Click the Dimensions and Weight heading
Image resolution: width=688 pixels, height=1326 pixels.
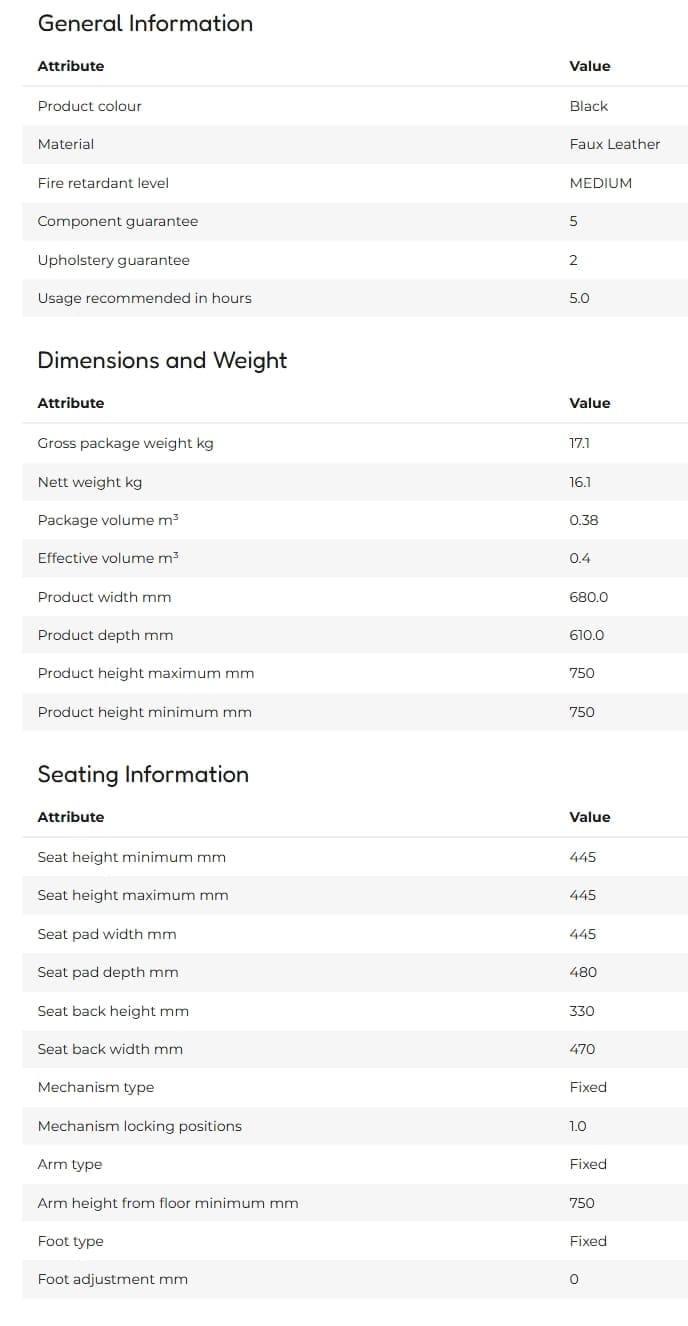click(162, 360)
